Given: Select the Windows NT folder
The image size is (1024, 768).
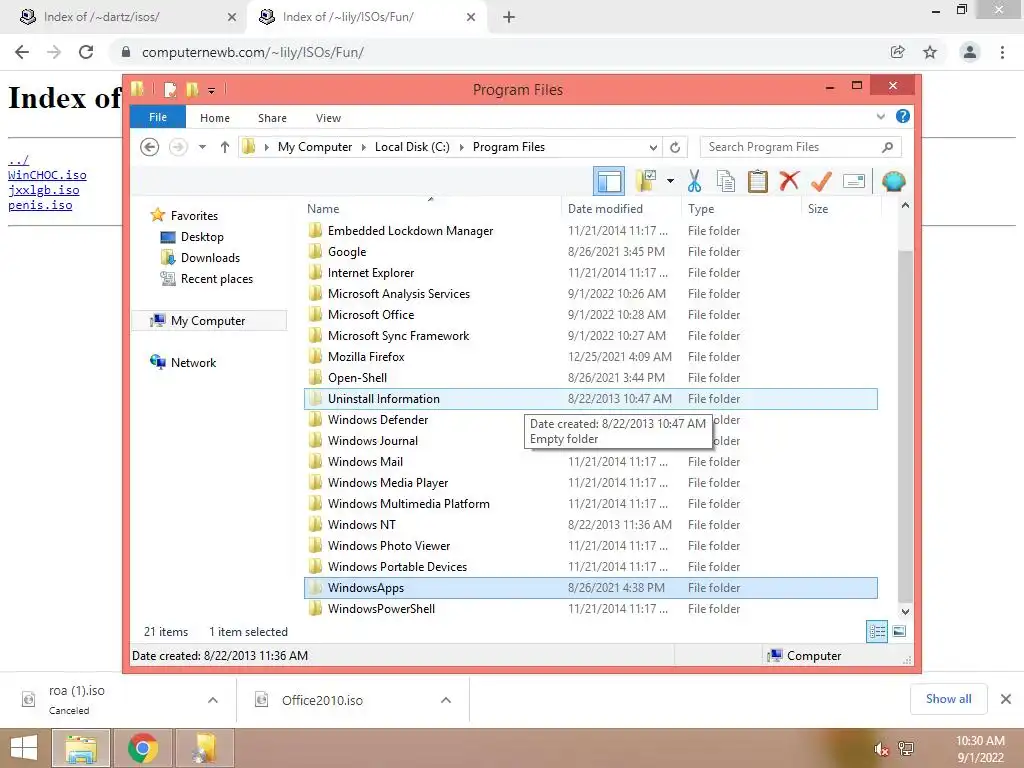Looking at the screenshot, I should pos(590,524).
